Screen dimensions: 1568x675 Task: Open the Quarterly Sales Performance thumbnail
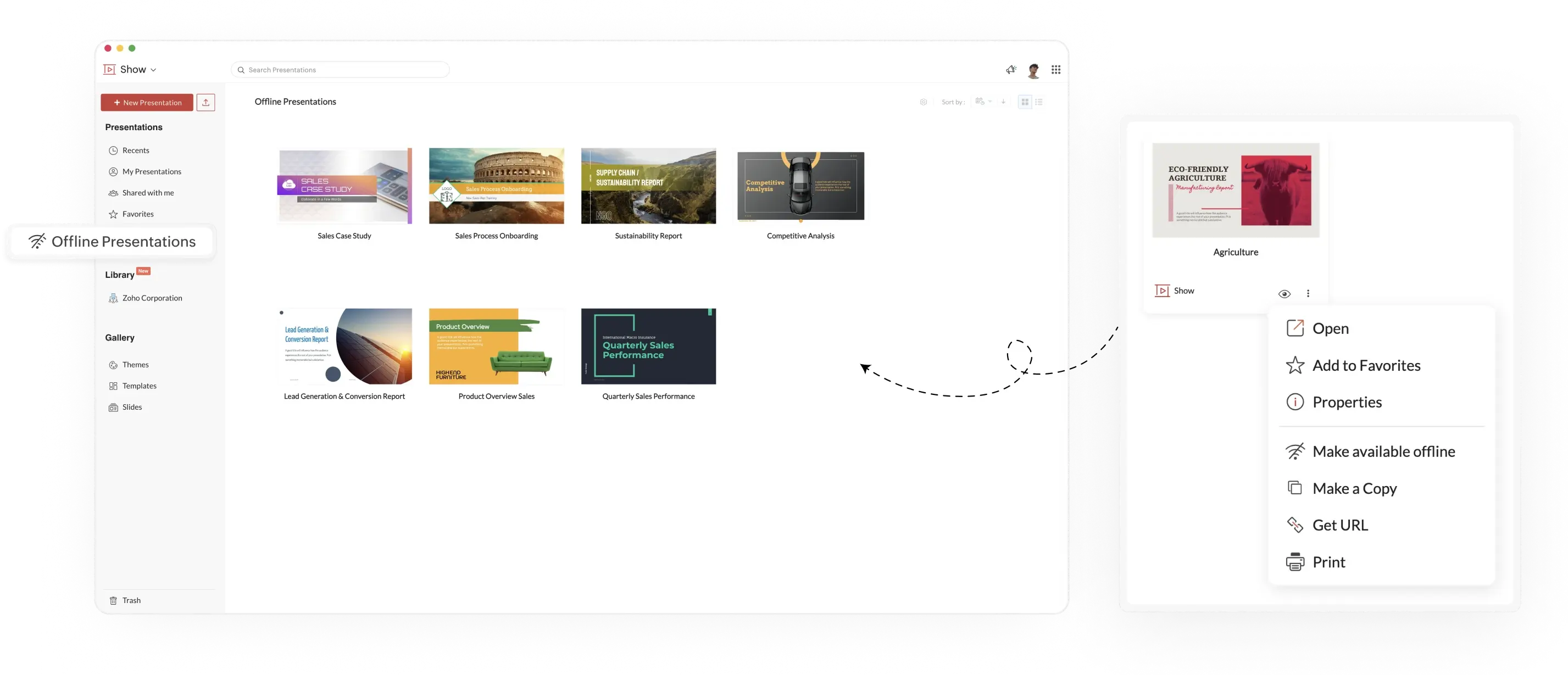[648, 347]
